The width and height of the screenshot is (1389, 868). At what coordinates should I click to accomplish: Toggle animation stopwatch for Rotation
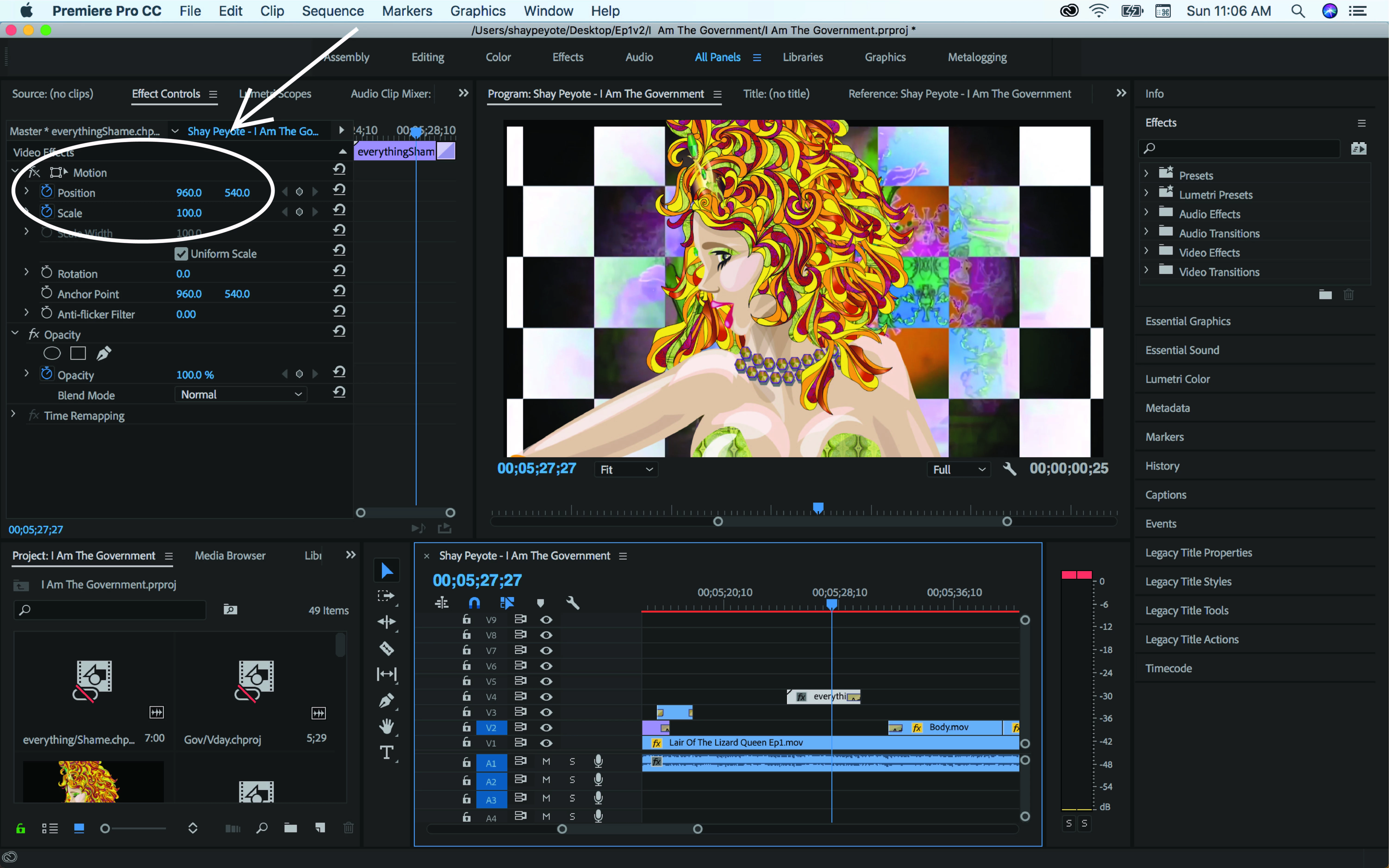point(47,272)
